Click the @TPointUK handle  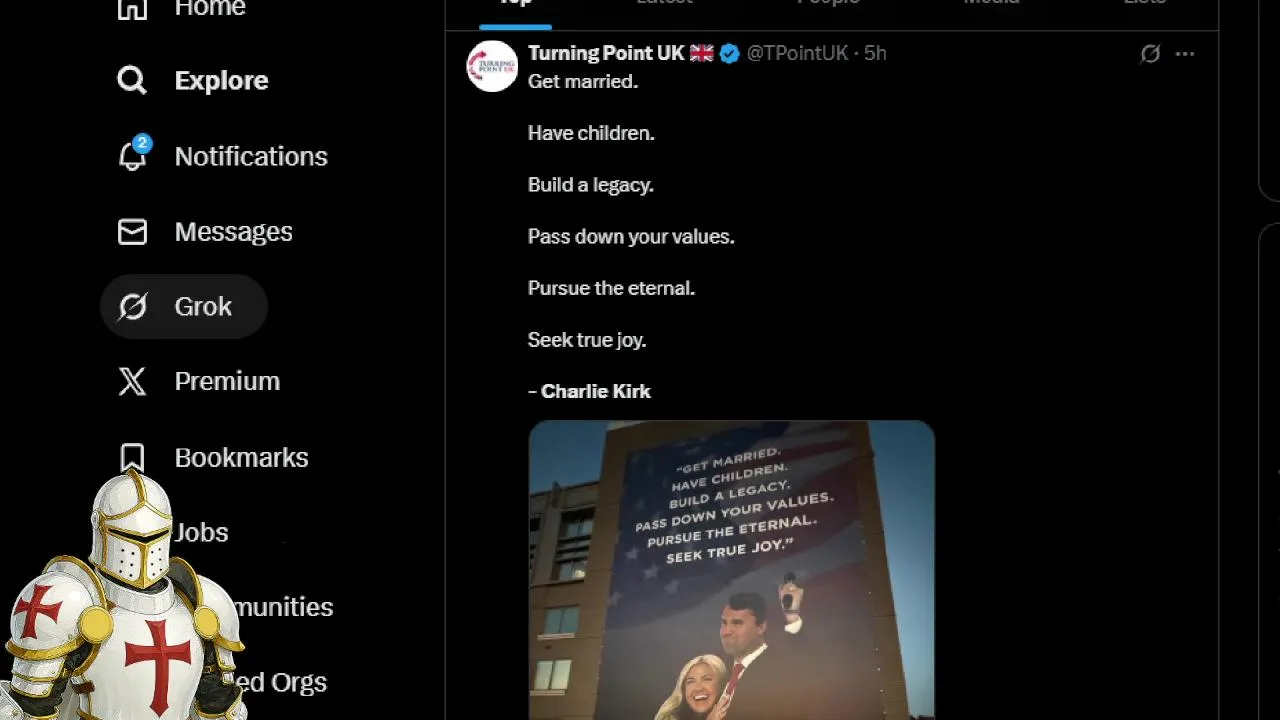(797, 53)
